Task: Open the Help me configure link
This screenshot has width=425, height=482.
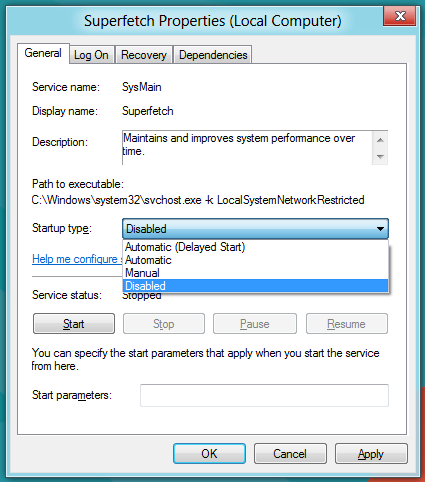Action: (x=77, y=259)
